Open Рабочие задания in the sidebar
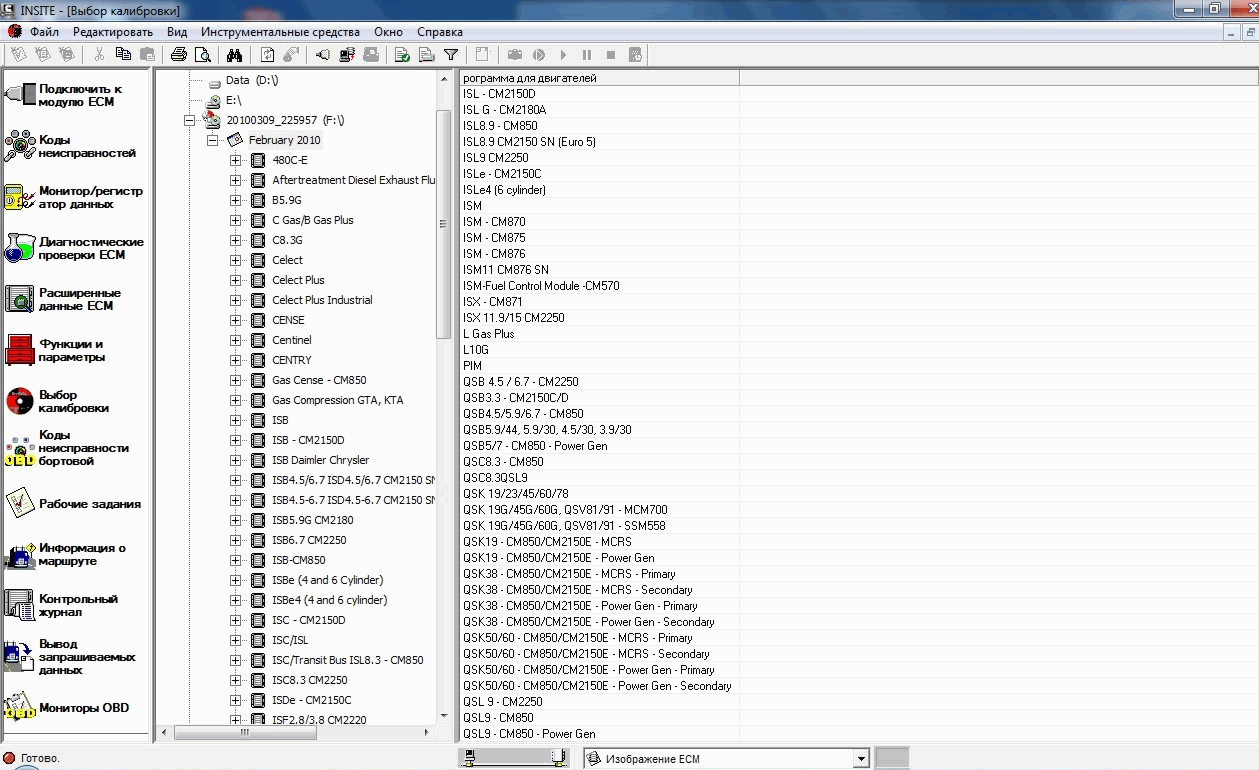Image resolution: width=1259 pixels, height=770 pixels. pyautogui.click(x=77, y=504)
